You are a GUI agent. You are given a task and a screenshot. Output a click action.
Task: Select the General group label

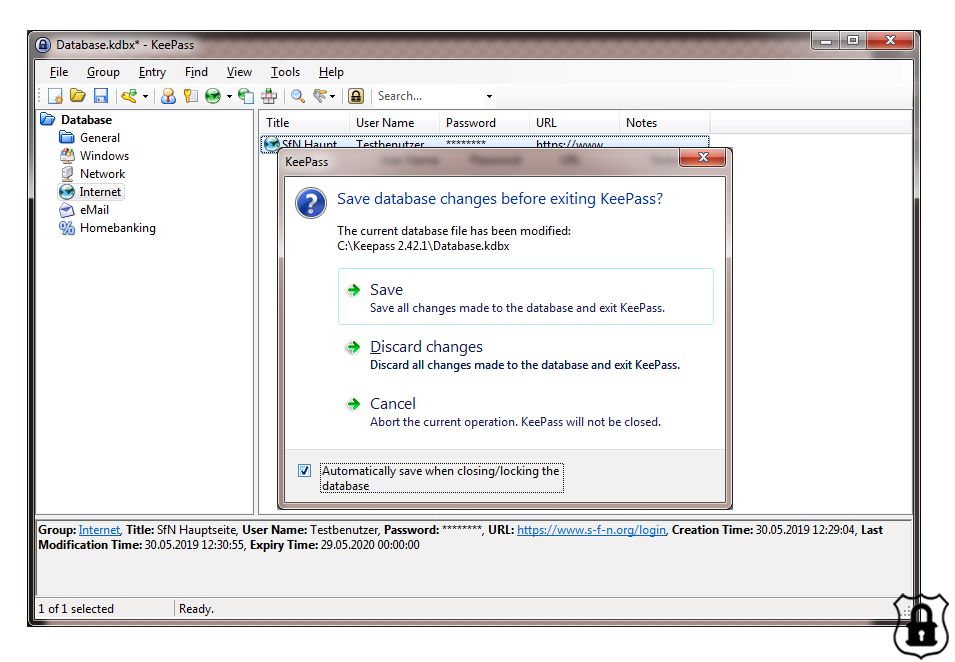point(100,138)
